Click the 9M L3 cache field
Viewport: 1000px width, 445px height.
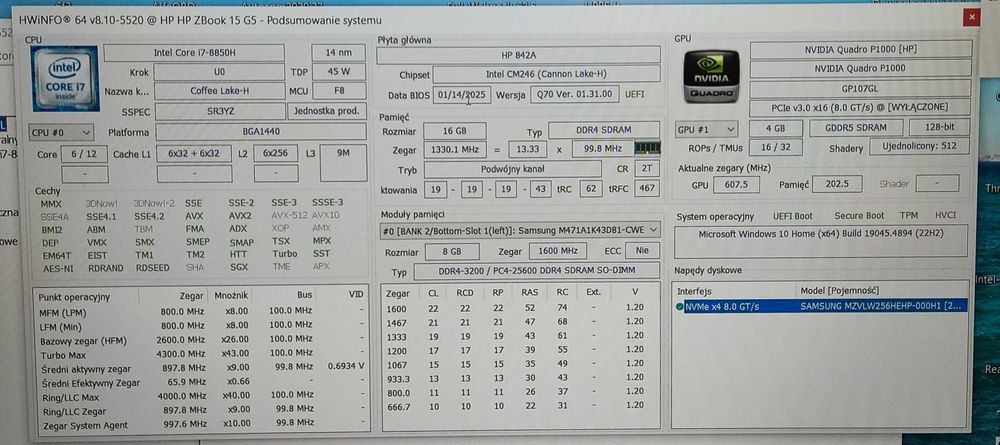(x=343, y=163)
